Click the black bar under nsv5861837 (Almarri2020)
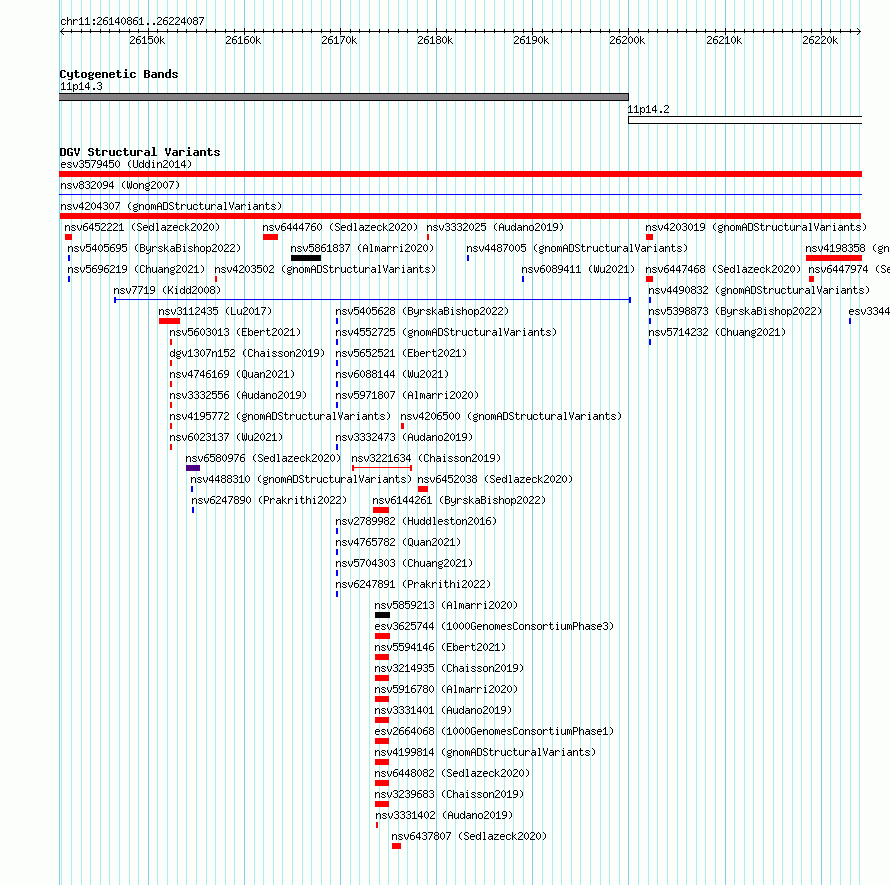 (x=306, y=258)
